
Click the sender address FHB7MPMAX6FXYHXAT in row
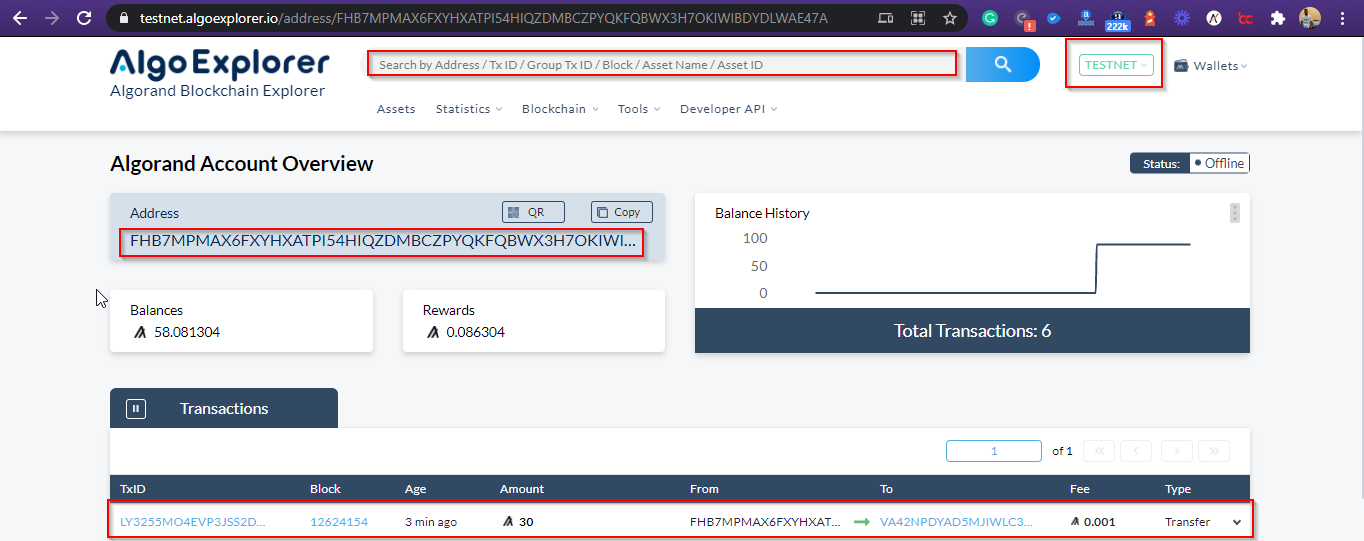coord(765,522)
